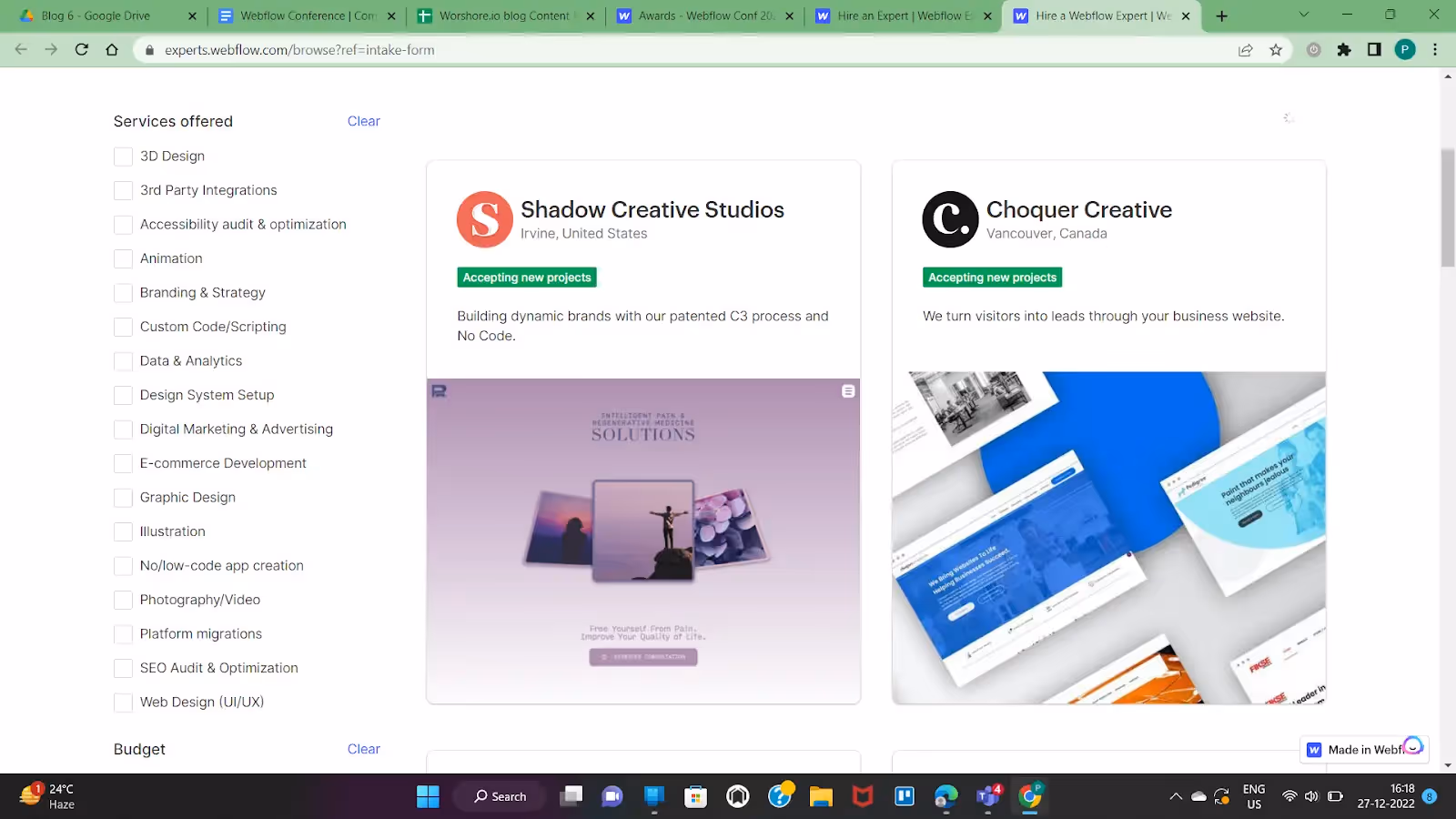Check the 3D Design checkbox
The height and width of the screenshot is (819, 1456).
123,157
